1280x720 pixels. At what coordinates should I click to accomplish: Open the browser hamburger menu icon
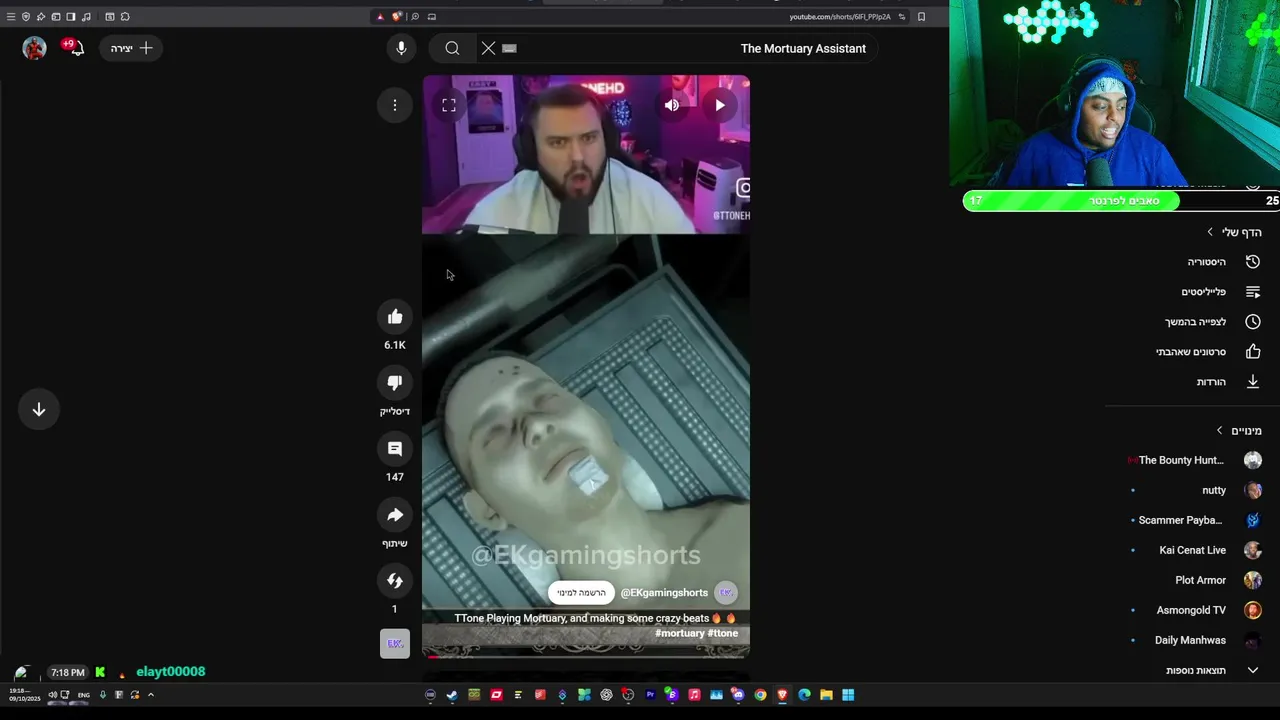pyautogui.click(x=11, y=16)
